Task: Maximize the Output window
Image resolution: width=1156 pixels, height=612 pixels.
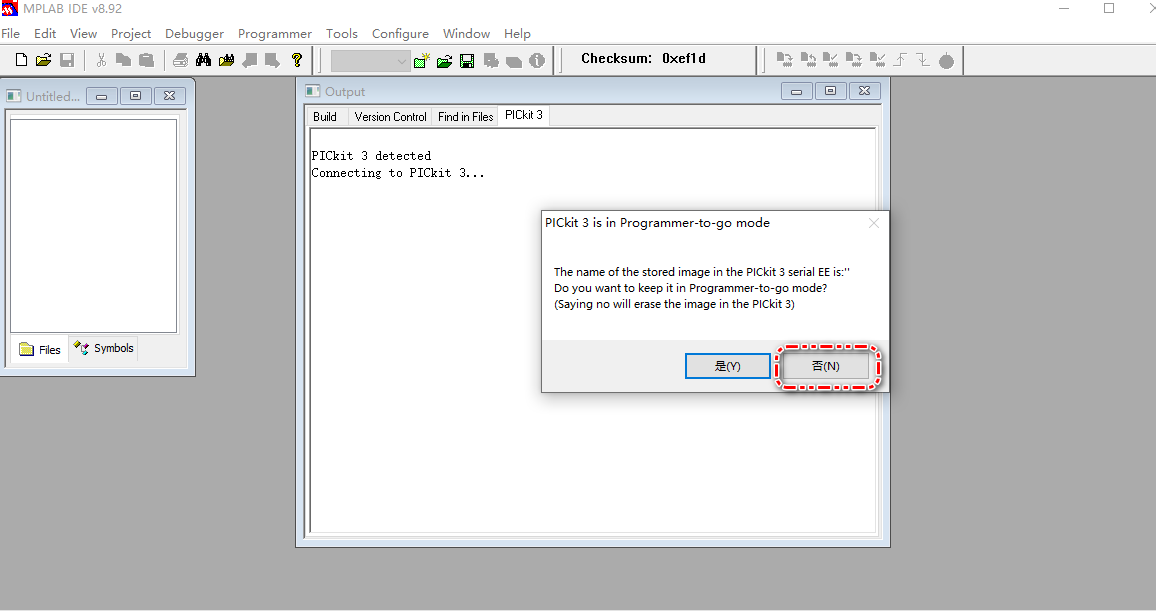Action: [x=830, y=91]
